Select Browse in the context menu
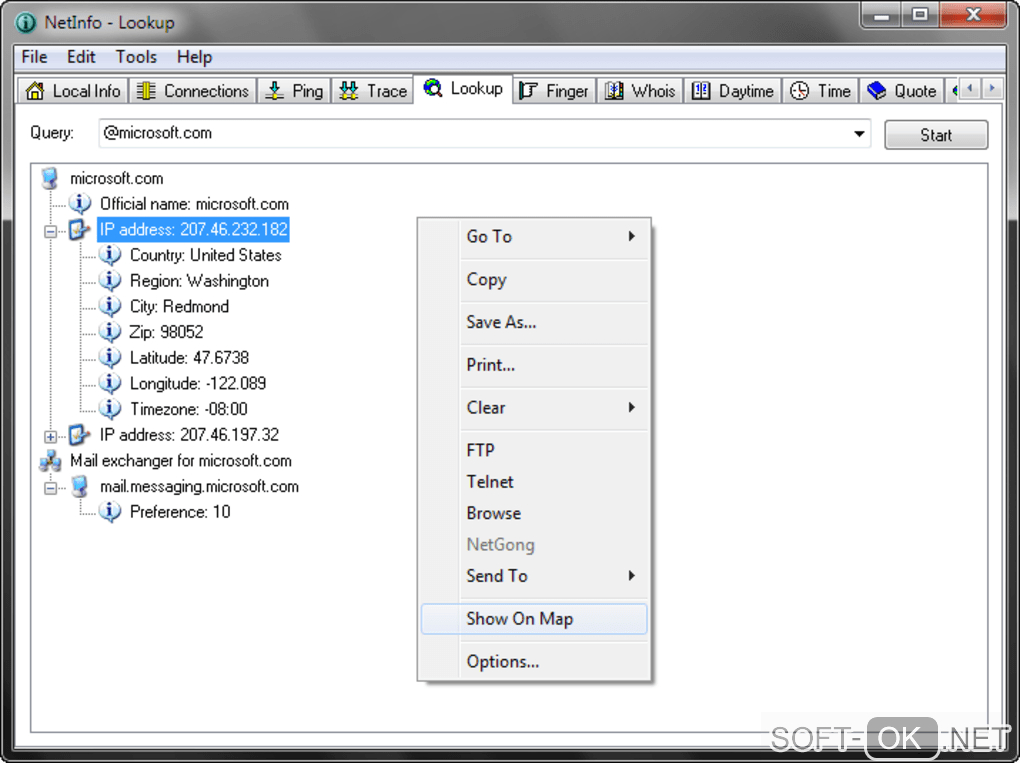This screenshot has width=1020, height=763. pyautogui.click(x=534, y=513)
